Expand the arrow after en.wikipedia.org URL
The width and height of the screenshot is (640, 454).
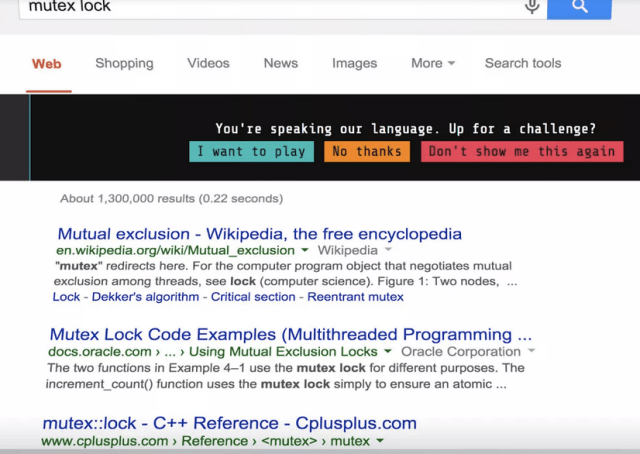pos(305,250)
